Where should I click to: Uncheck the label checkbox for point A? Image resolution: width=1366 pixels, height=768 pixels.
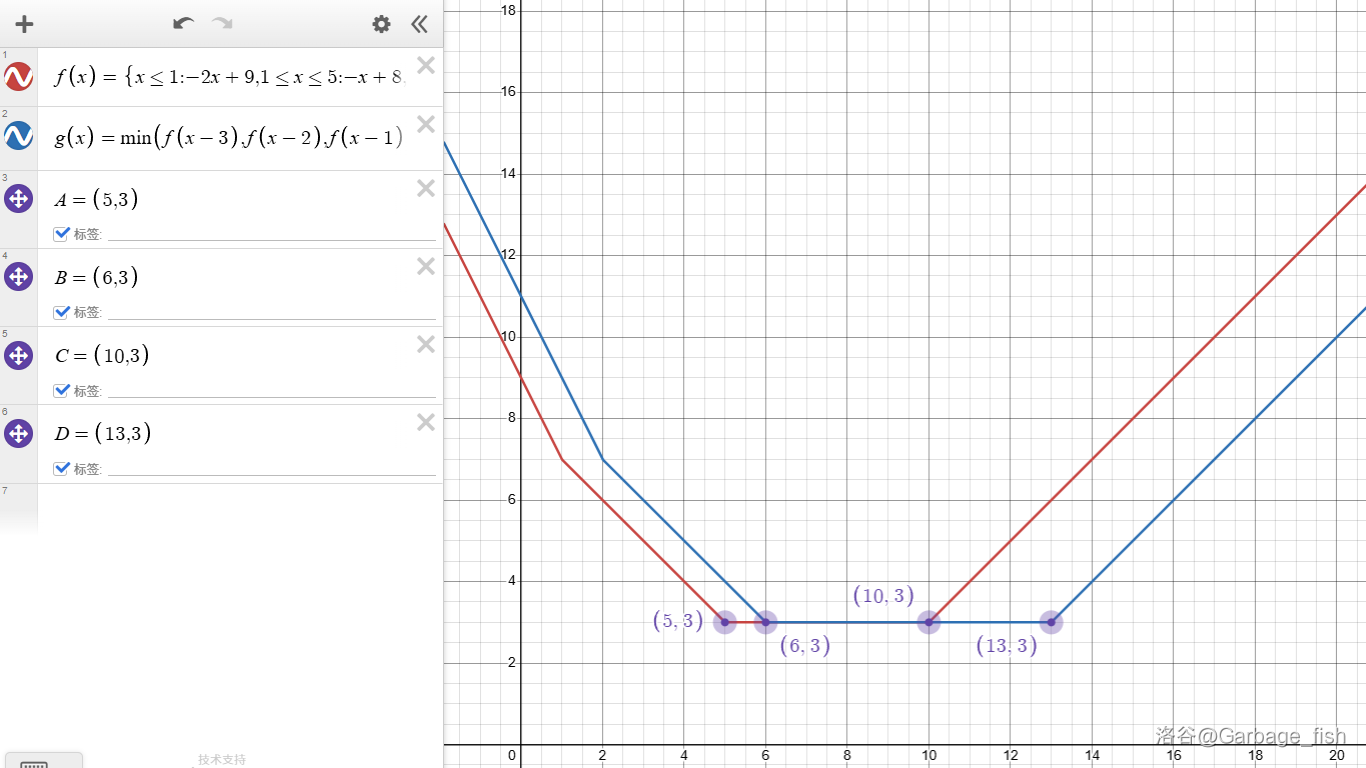(x=62, y=234)
